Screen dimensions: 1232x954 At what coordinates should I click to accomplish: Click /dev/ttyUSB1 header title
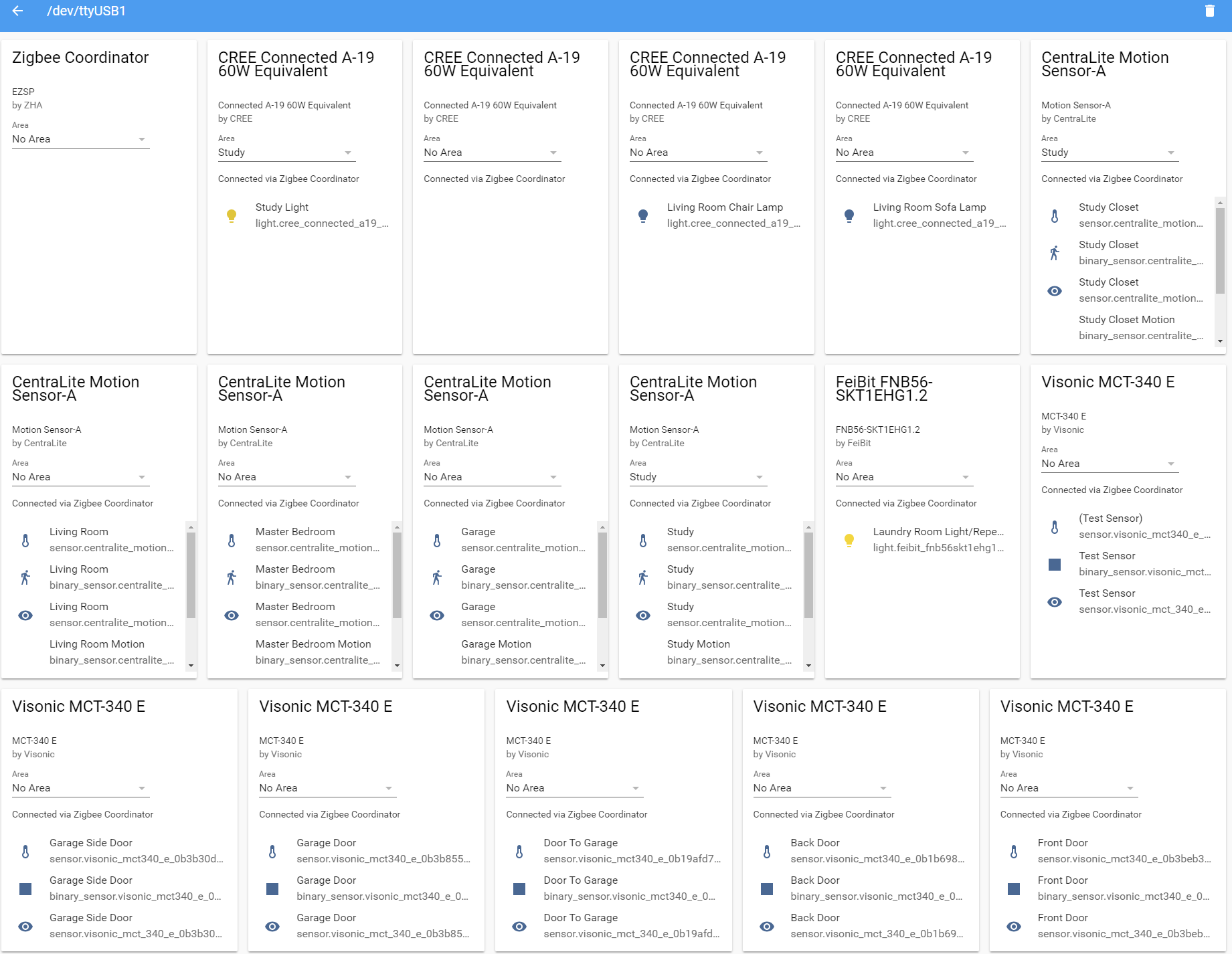coord(86,11)
